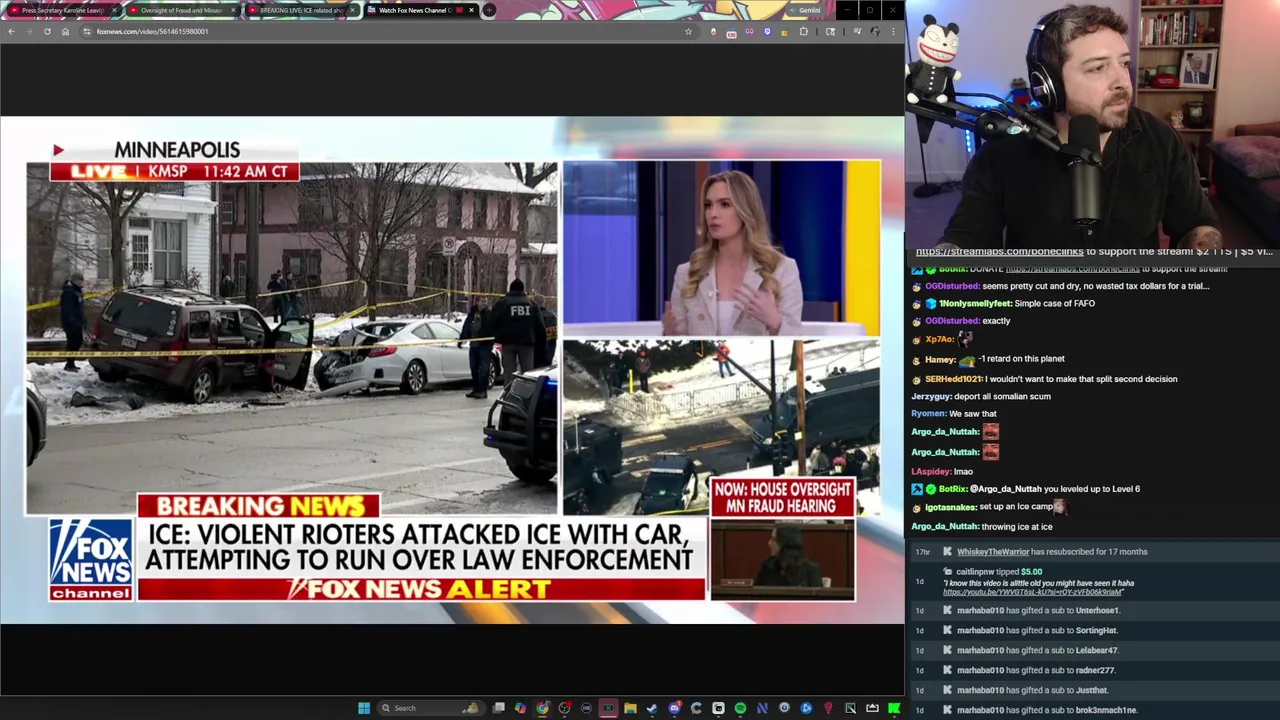Close the Watch Fox News Channel tab
1280x720 pixels.
[471, 10]
